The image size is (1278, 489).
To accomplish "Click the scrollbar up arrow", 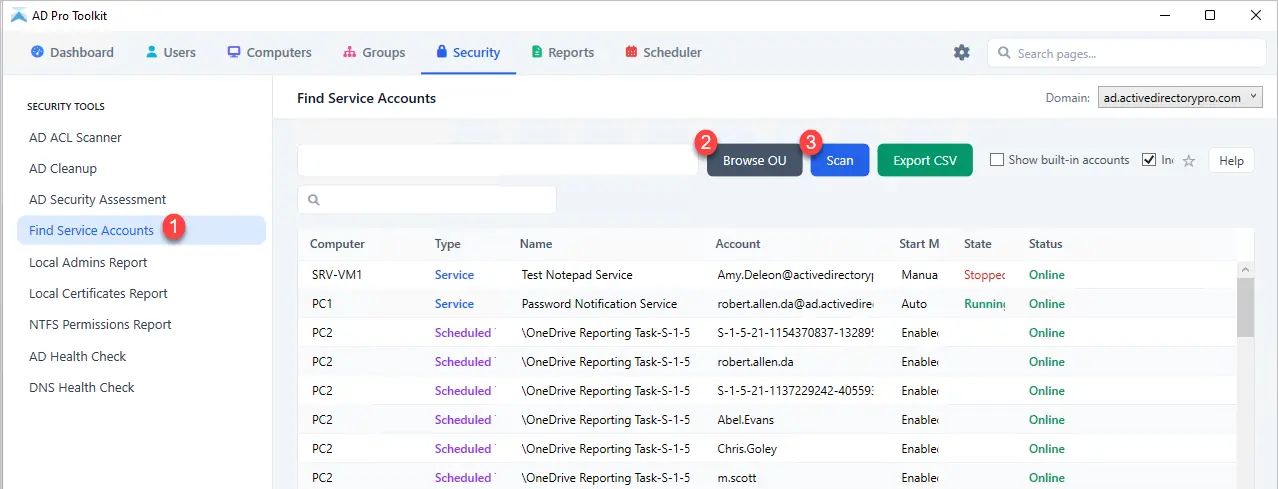I will pyautogui.click(x=1245, y=269).
